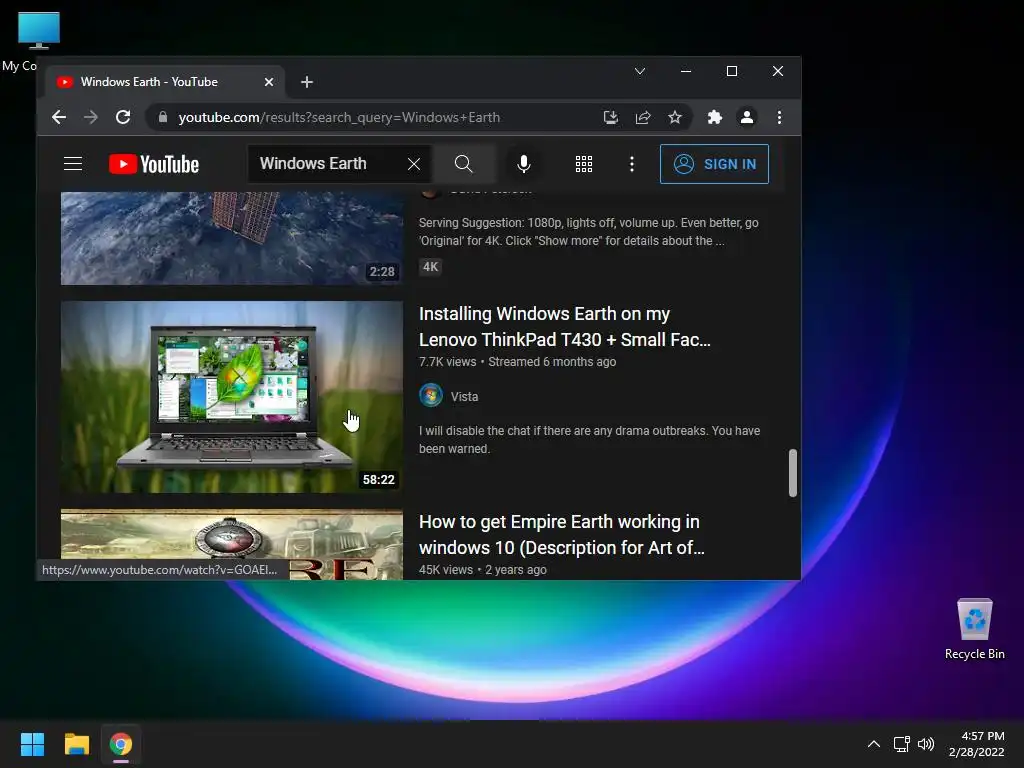
Task: Bookmark this tab with the star icon
Action: click(675, 117)
